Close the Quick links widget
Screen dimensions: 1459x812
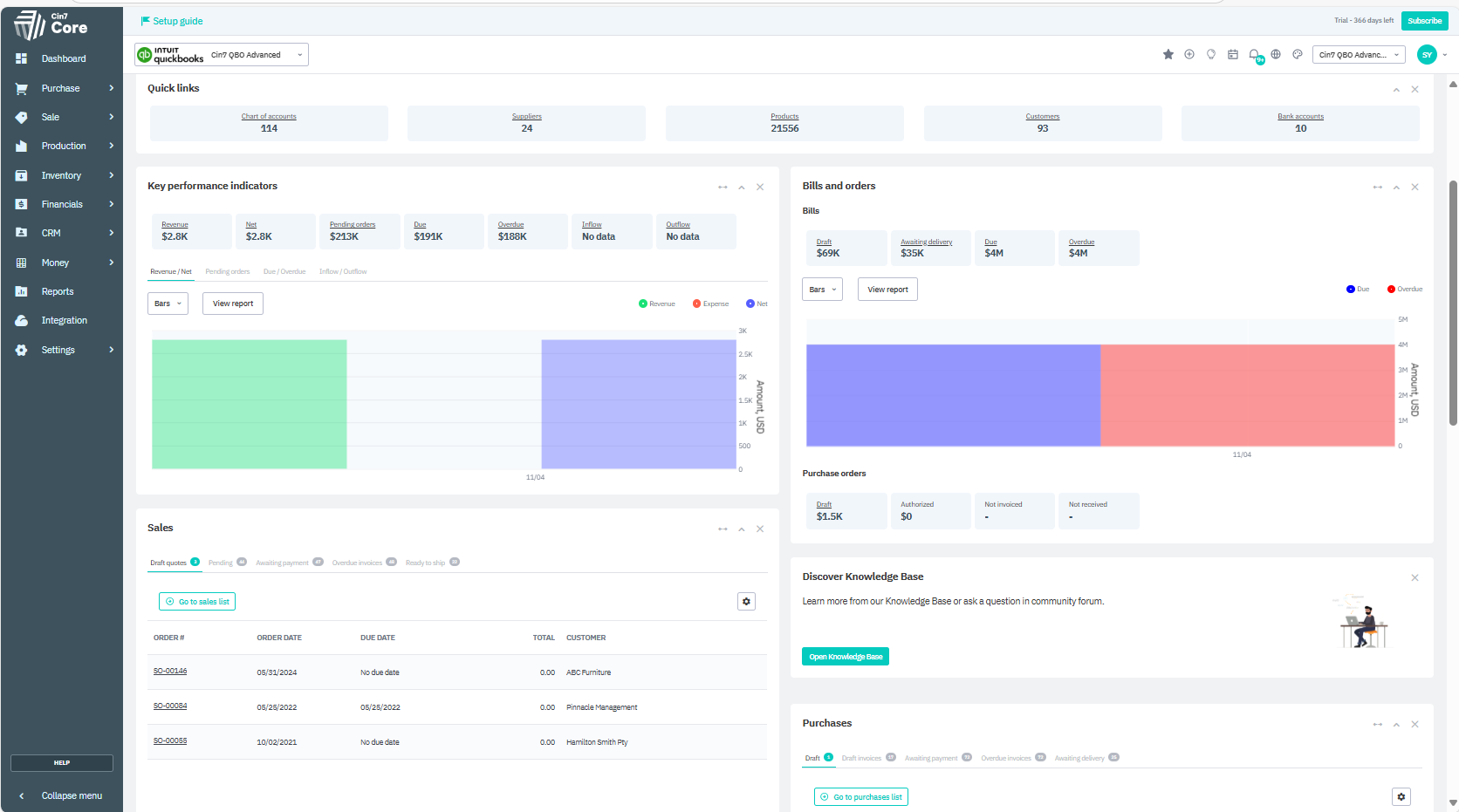pyautogui.click(x=1415, y=89)
